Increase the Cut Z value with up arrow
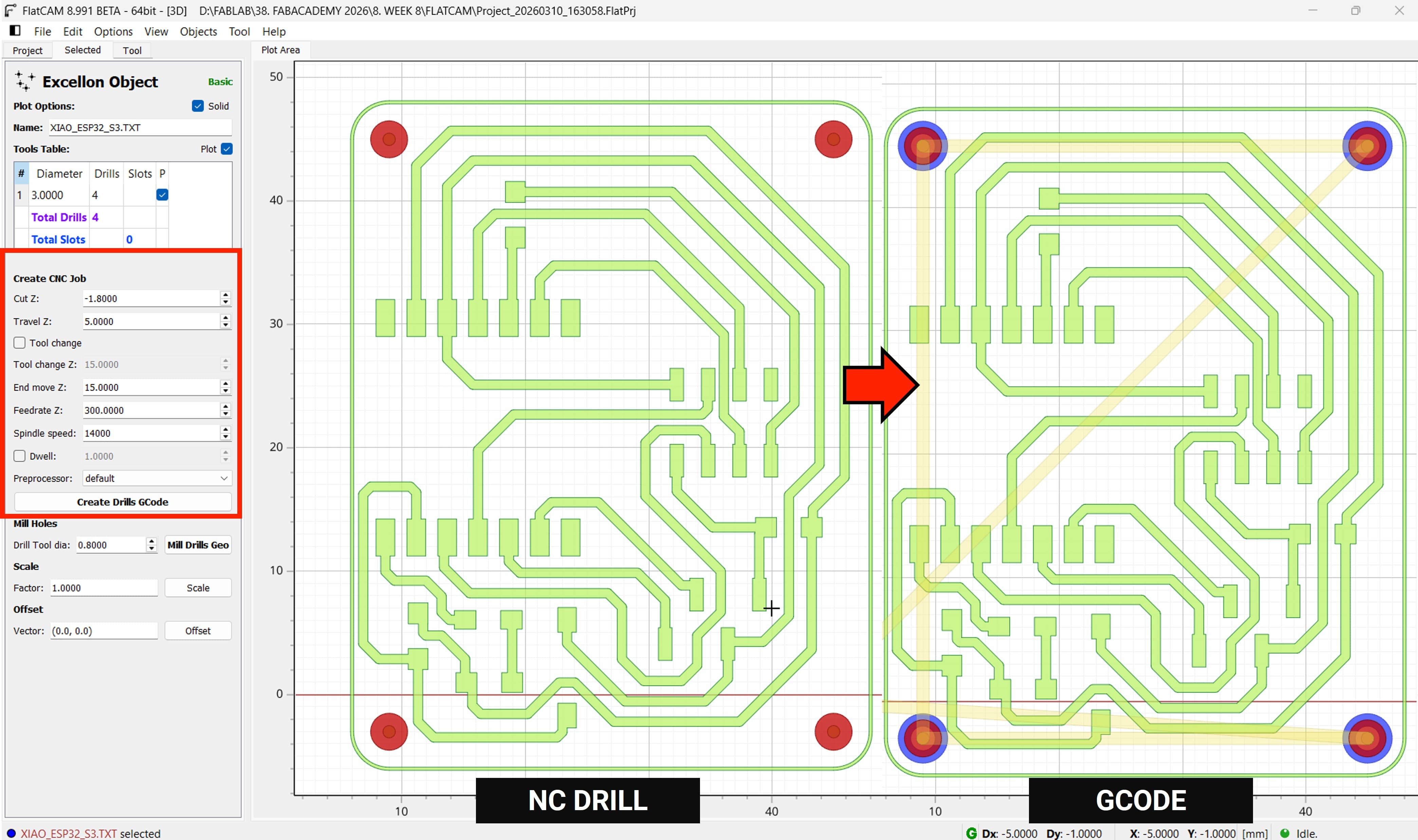The height and width of the screenshot is (840, 1418). point(226,295)
